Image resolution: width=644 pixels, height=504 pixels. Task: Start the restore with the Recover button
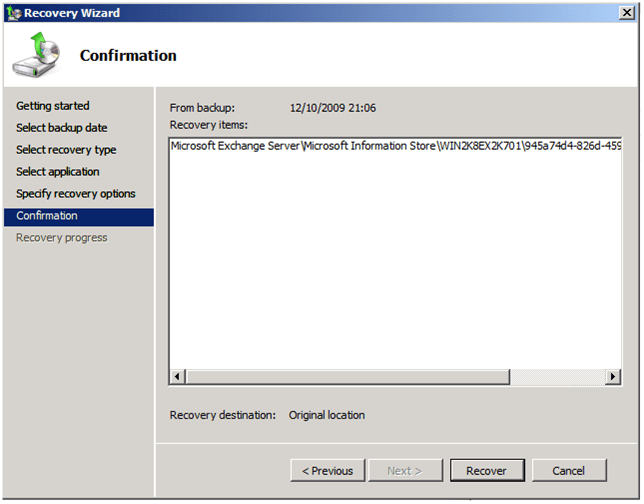pos(486,471)
